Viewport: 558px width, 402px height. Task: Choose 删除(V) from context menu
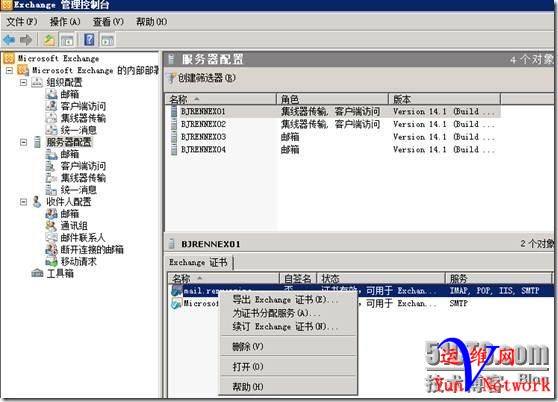click(x=288, y=347)
